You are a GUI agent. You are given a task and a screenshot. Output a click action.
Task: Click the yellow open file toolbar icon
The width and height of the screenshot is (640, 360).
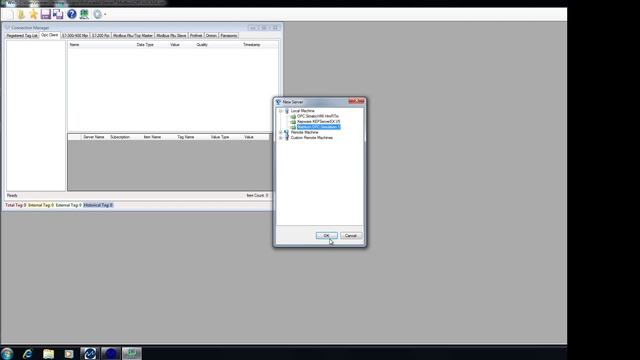point(21,14)
